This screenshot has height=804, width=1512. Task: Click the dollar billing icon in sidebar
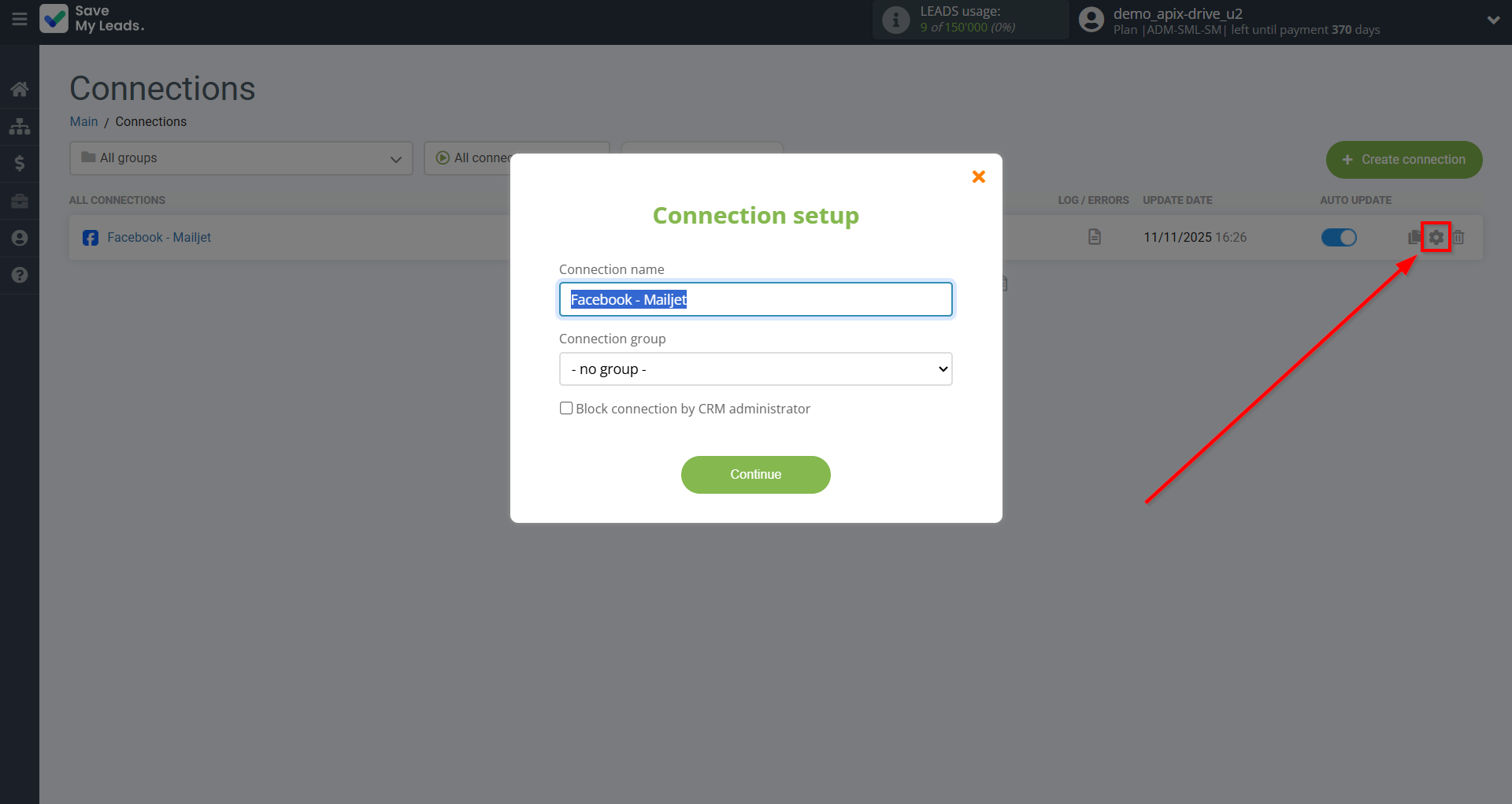(19, 163)
